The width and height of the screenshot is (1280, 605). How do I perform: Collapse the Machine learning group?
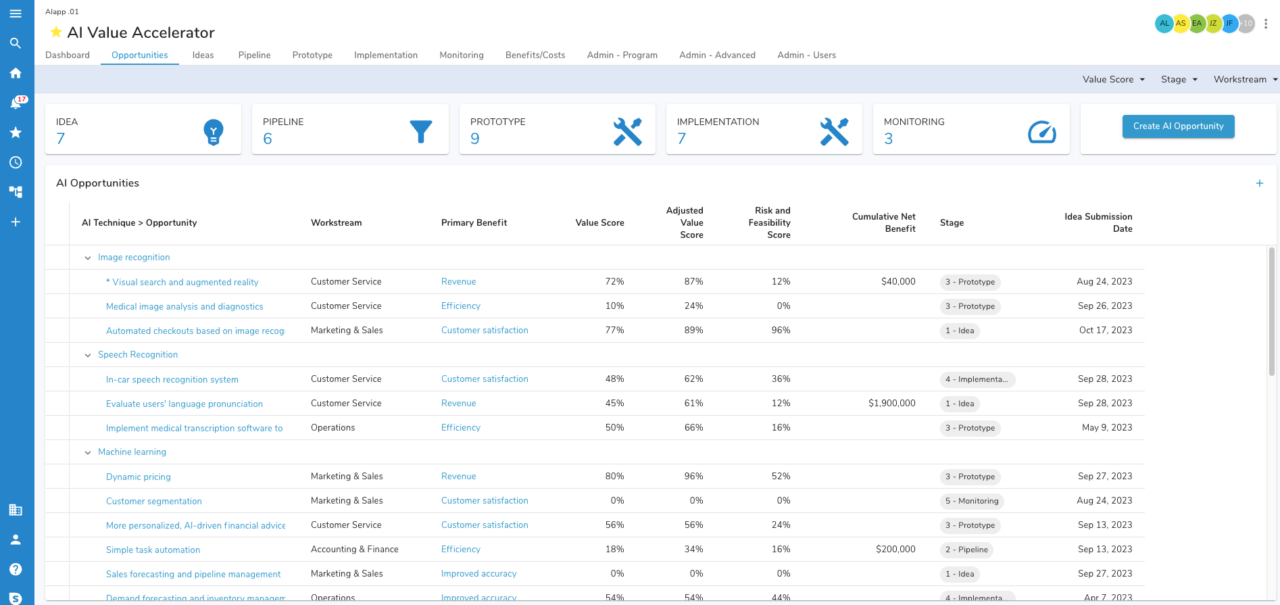coord(88,451)
